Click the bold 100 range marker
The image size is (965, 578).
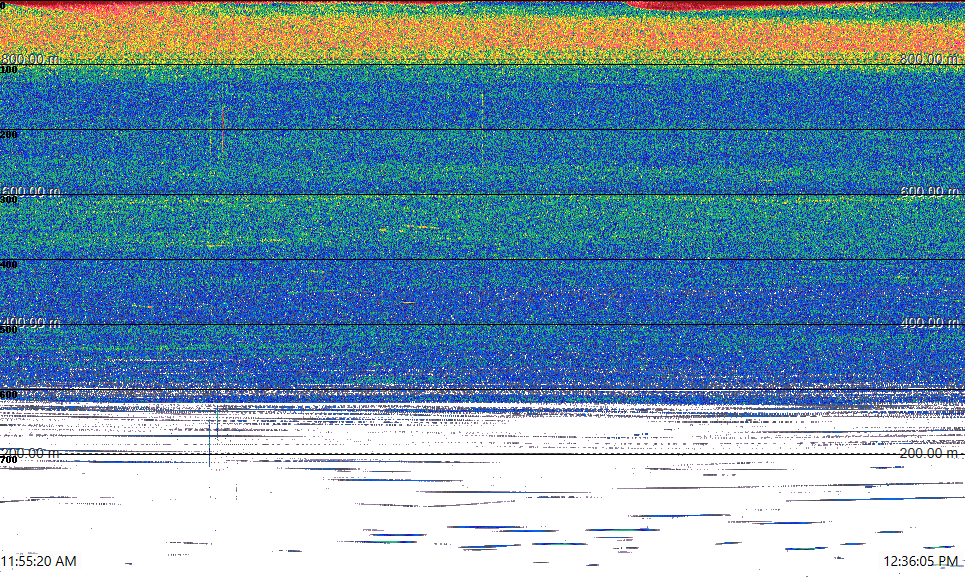point(9,70)
